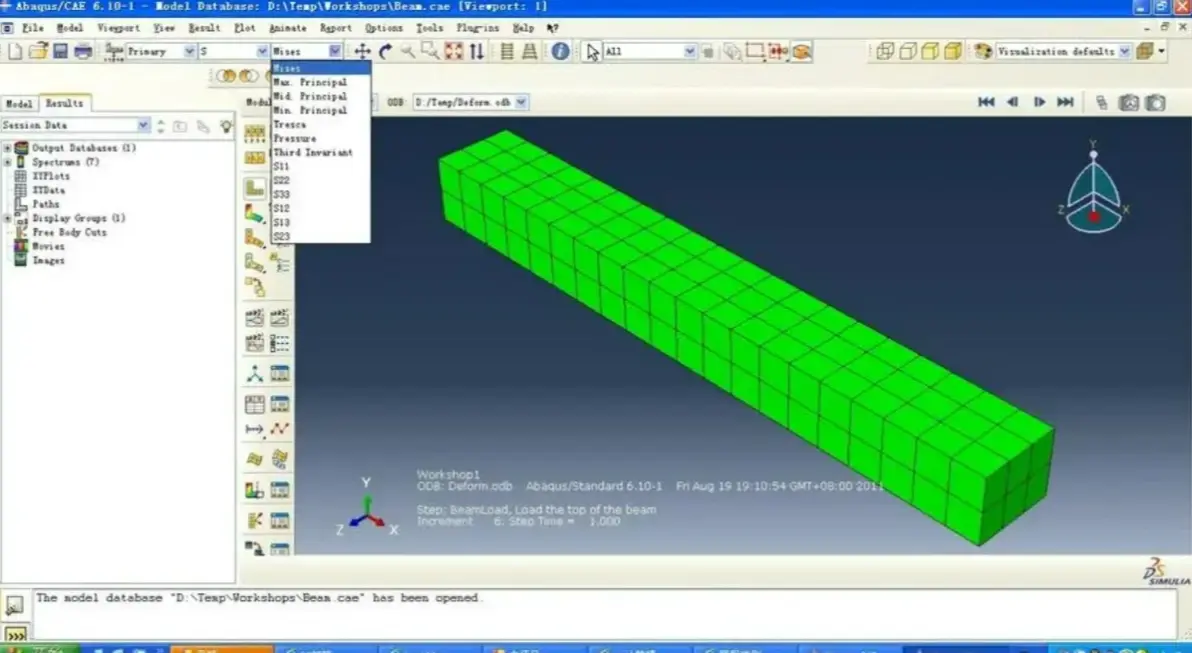Open the Result menu
This screenshot has height=653, width=1192.
(204, 28)
